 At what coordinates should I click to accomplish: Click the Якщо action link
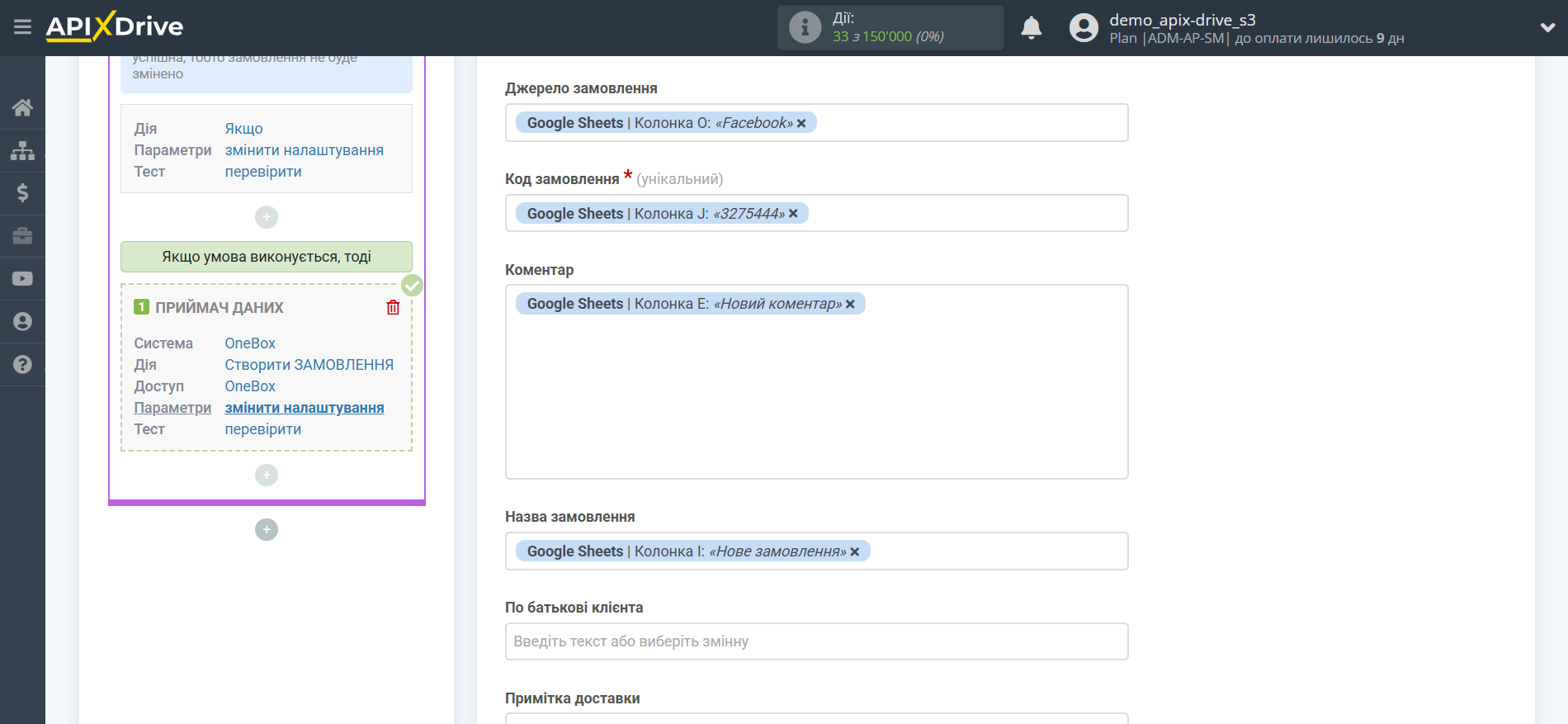click(243, 129)
